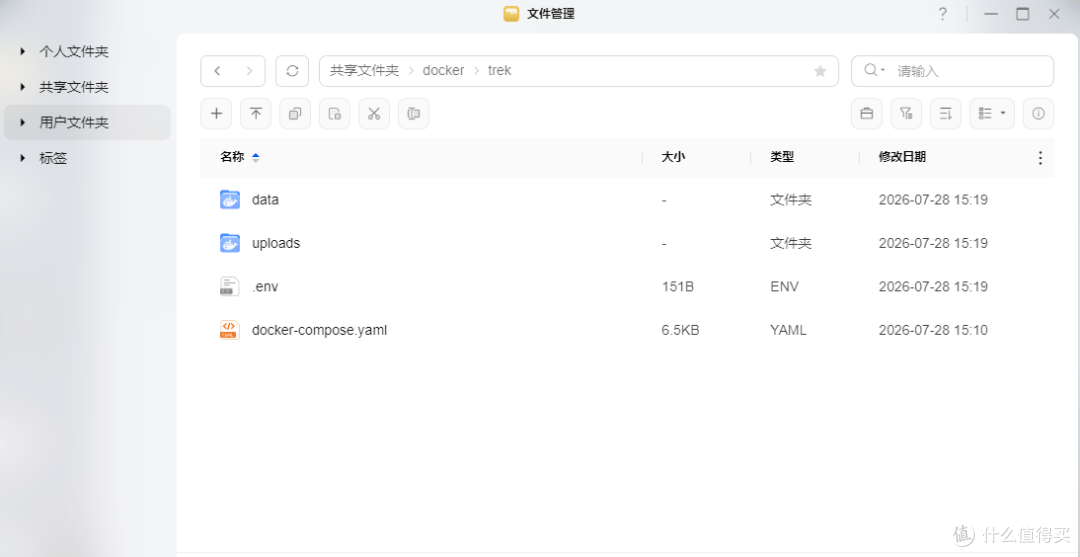The image size is (1080, 557).
Task: Click the sort order icon
Action: coord(946,114)
